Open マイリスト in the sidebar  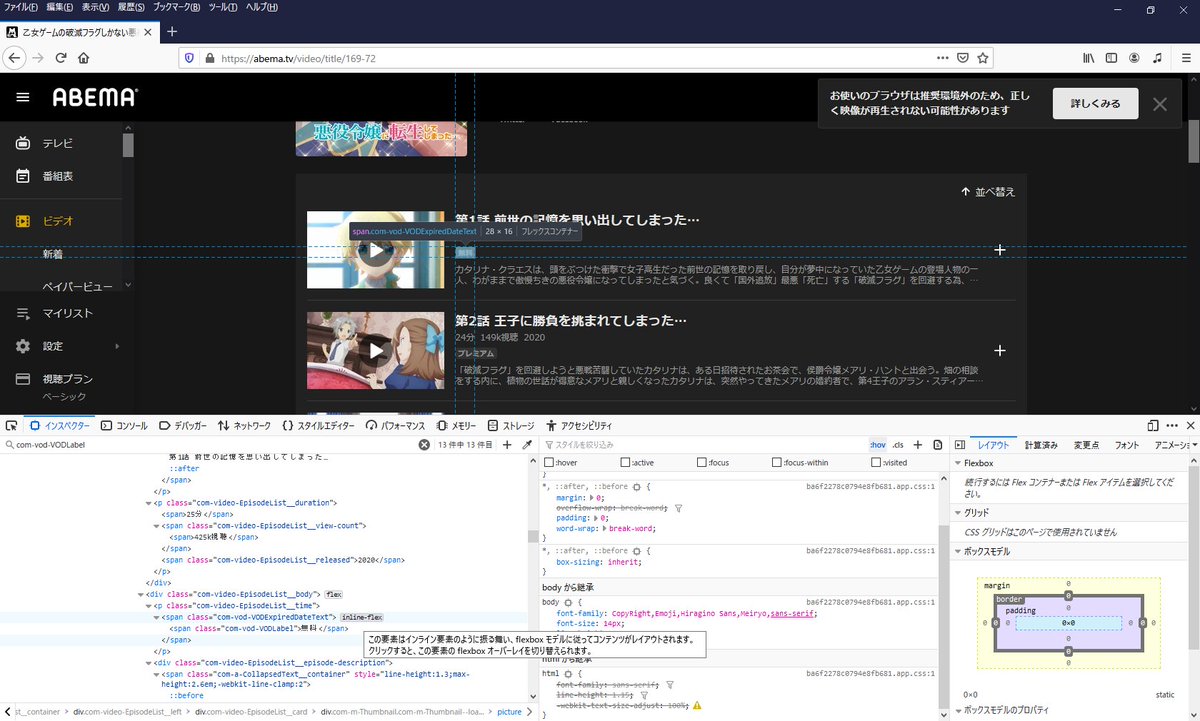coord(67,313)
